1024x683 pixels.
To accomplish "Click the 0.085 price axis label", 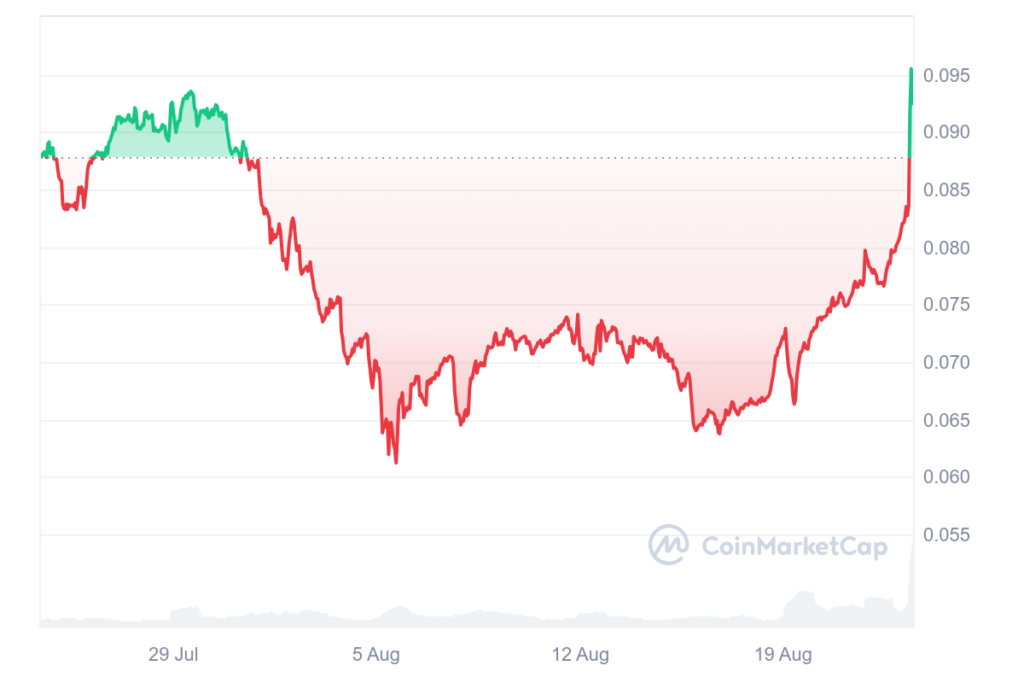I will (x=946, y=190).
